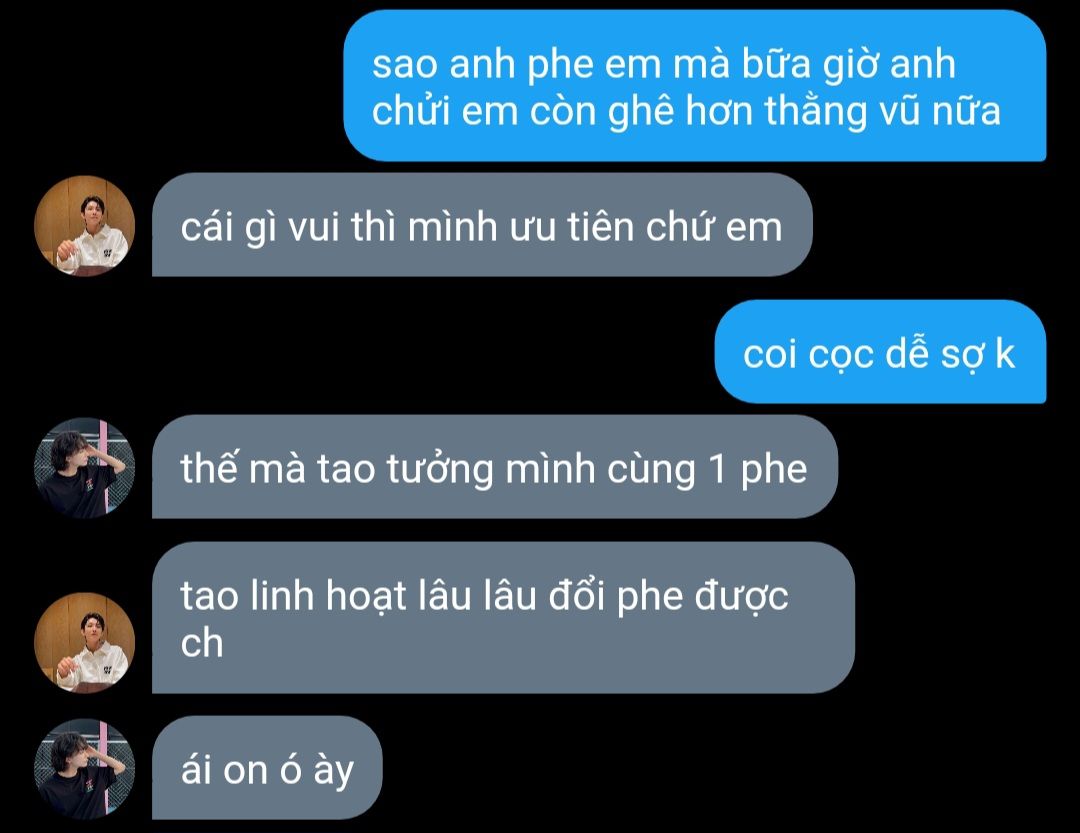Tap the avatar next to "thế mà tao tưởng"

(x=85, y=468)
